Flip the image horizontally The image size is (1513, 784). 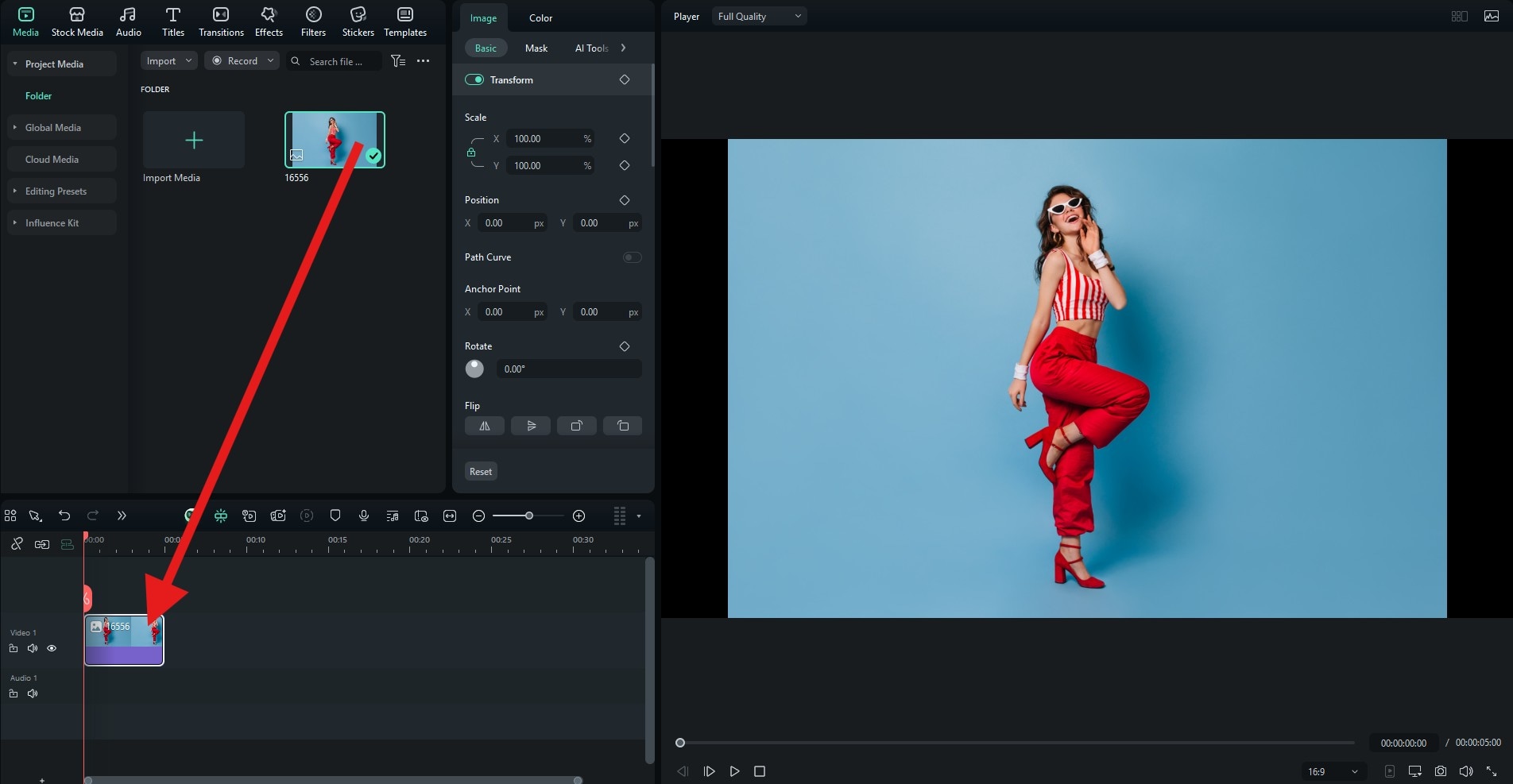[x=484, y=426]
